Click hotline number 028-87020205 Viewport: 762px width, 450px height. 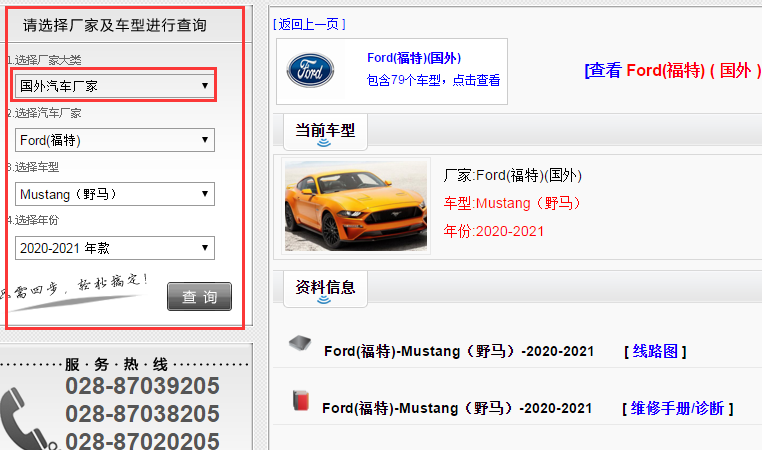click(142, 441)
